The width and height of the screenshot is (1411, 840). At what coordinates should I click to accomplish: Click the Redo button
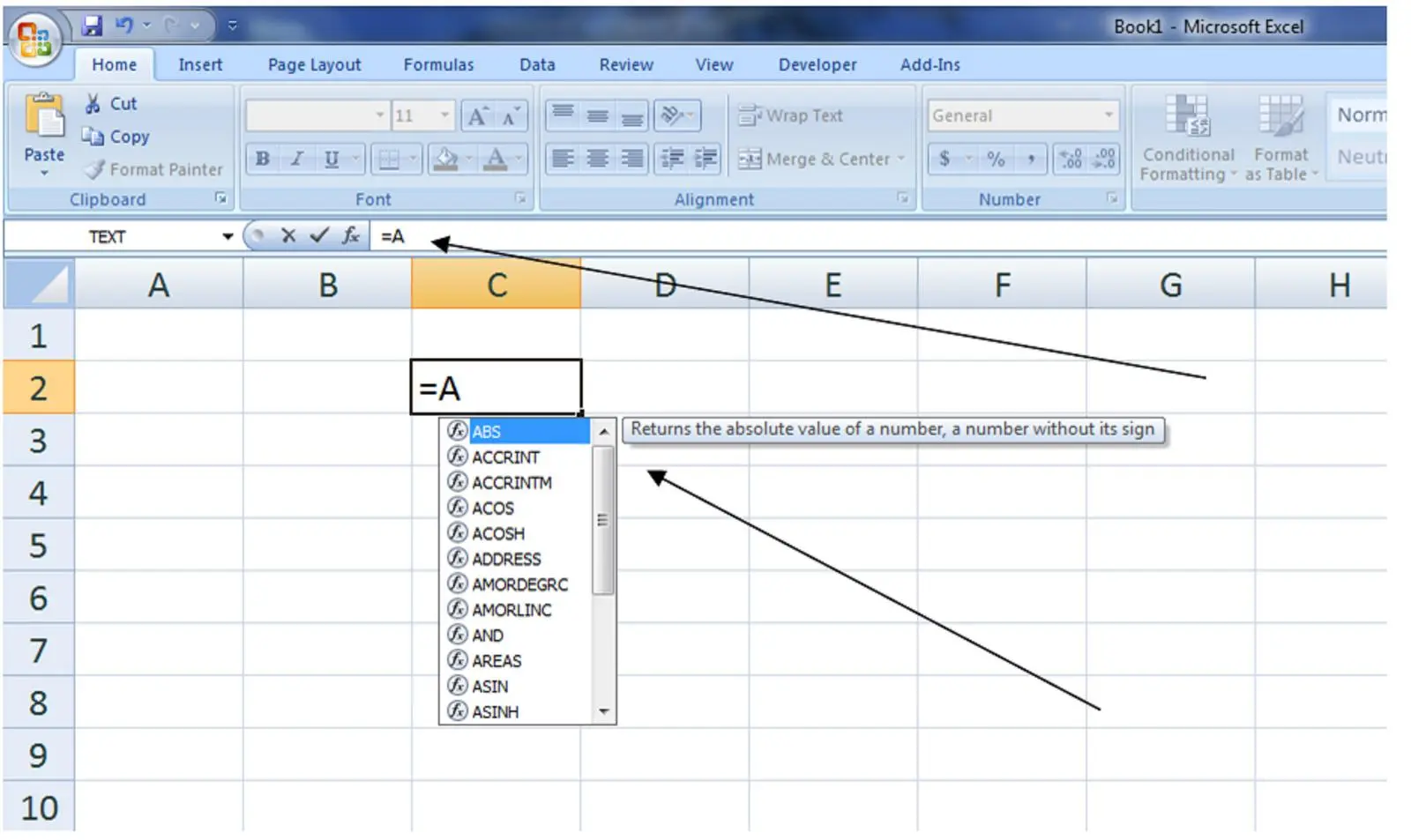click(x=172, y=26)
